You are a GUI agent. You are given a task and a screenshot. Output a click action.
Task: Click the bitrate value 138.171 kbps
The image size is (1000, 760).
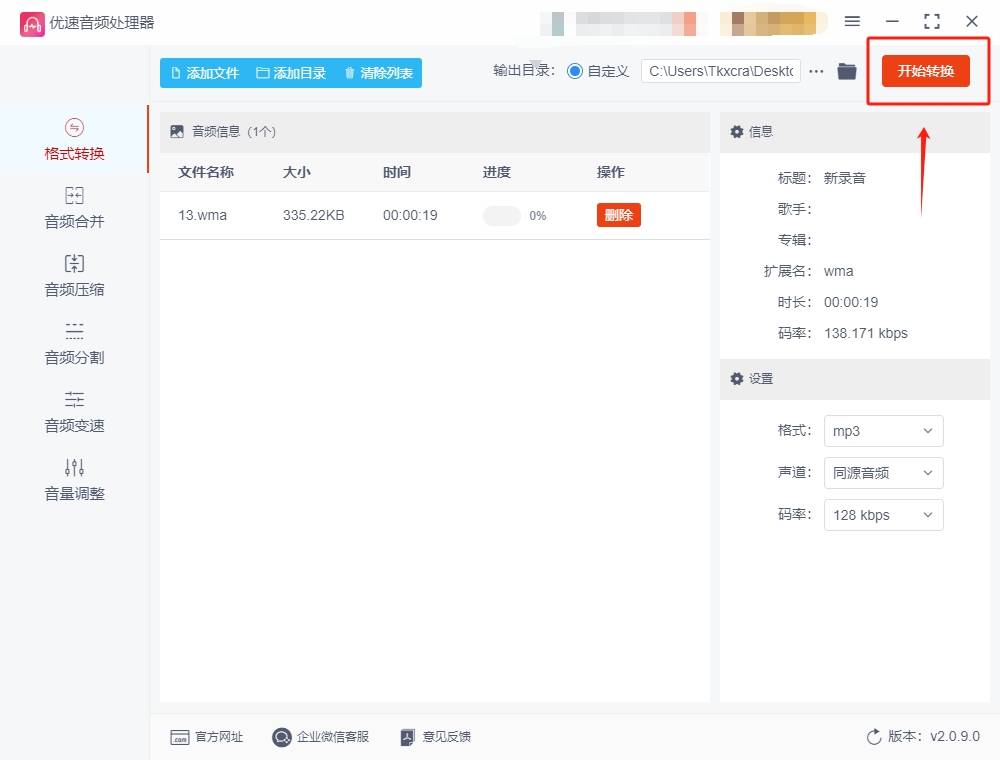click(x=865, y=333)
